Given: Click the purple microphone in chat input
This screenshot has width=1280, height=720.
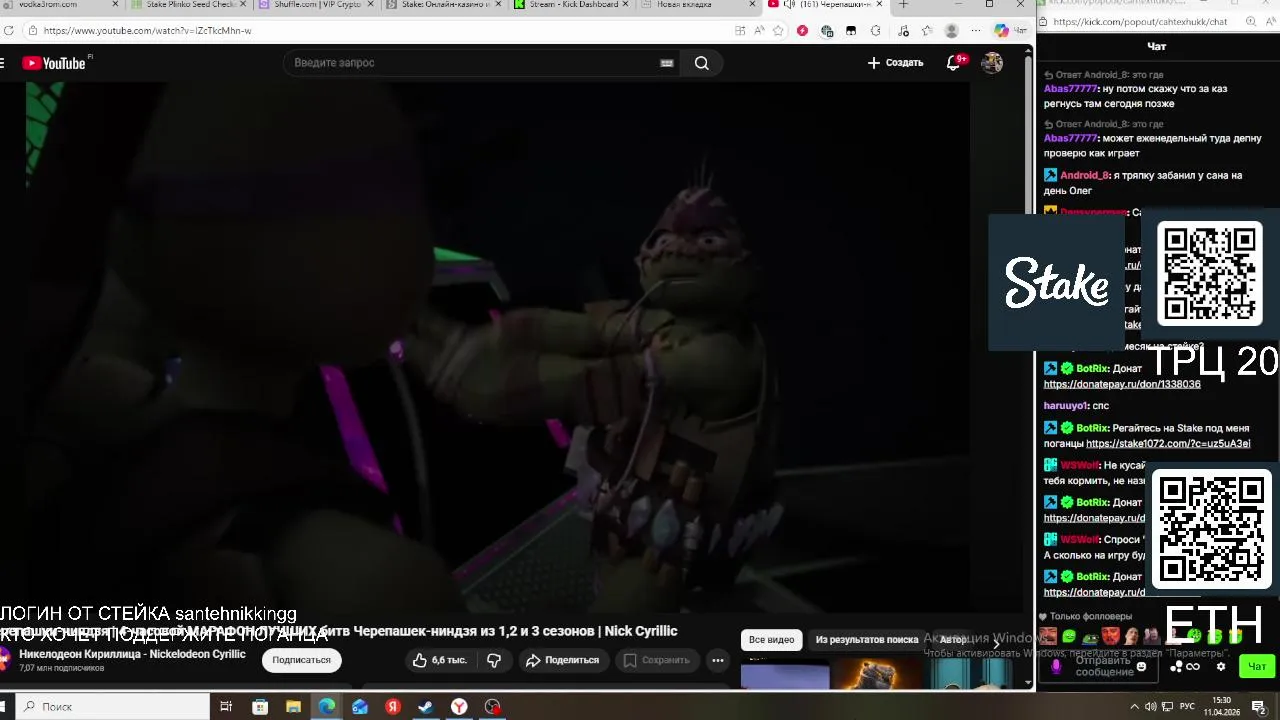Looking at the screenshot, I should pyautogui.click(x=1055, y=667).
